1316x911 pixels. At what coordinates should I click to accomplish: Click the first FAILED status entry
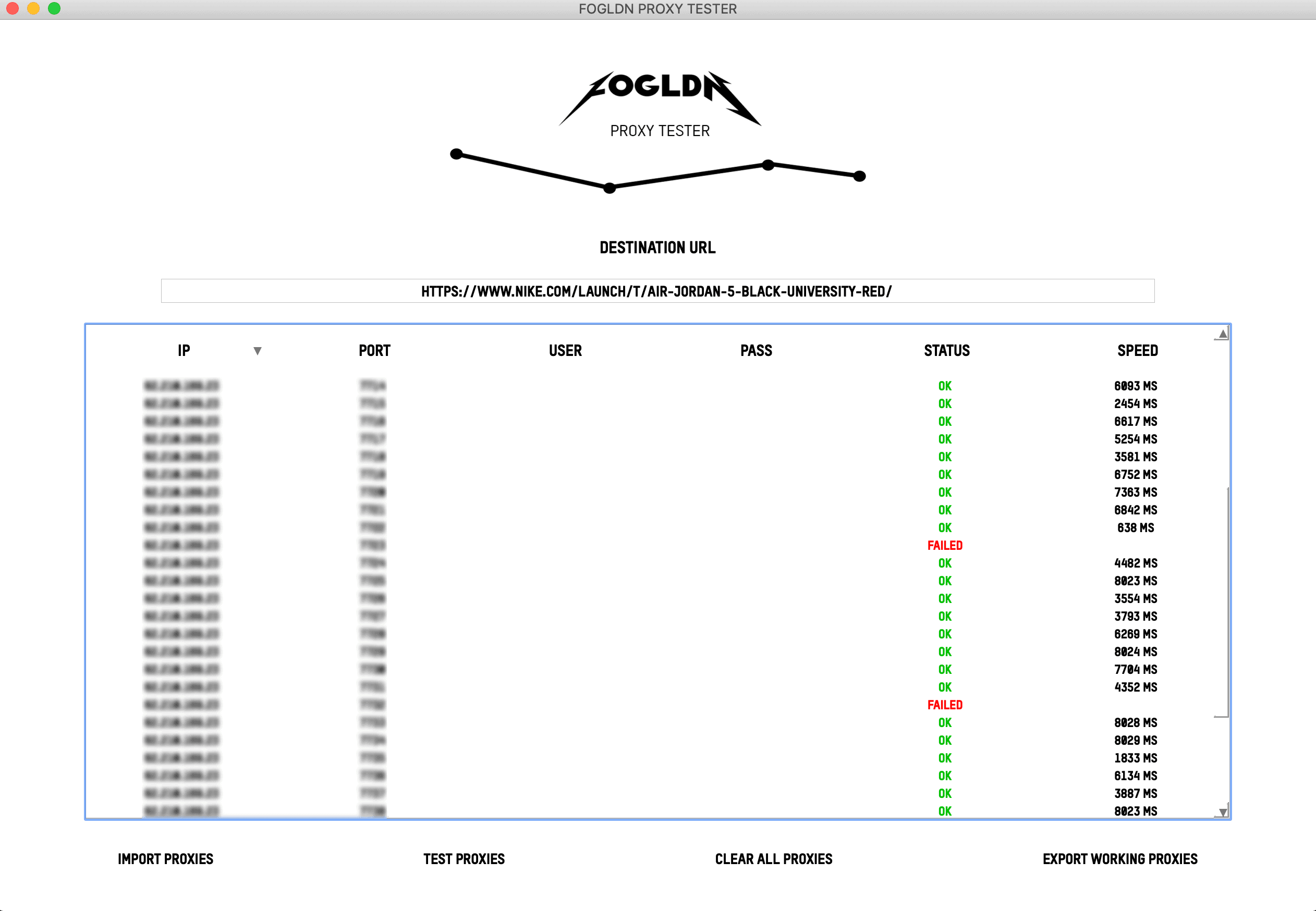tap(945, 546)
